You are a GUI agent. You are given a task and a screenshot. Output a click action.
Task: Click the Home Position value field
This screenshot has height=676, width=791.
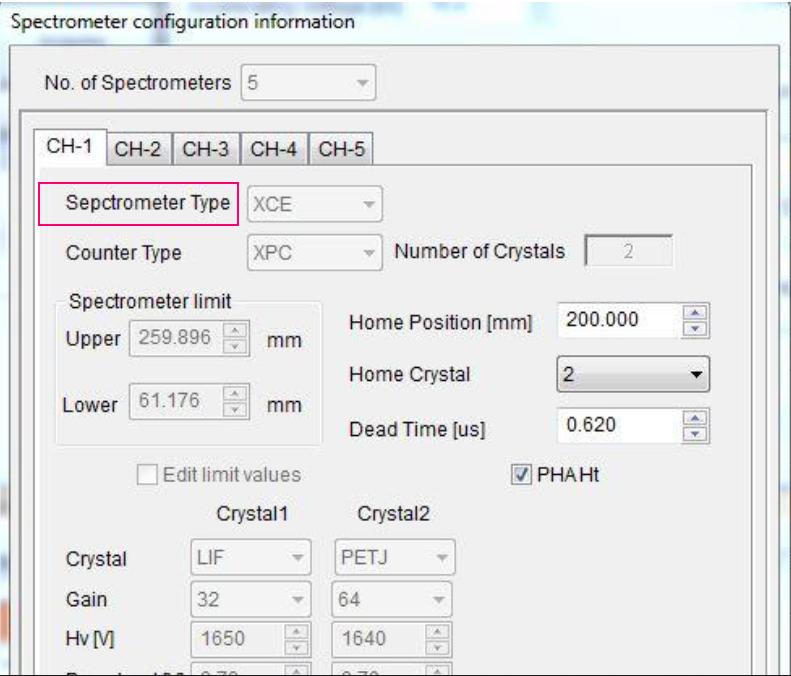pyautogui.click(x=614, y=321)
